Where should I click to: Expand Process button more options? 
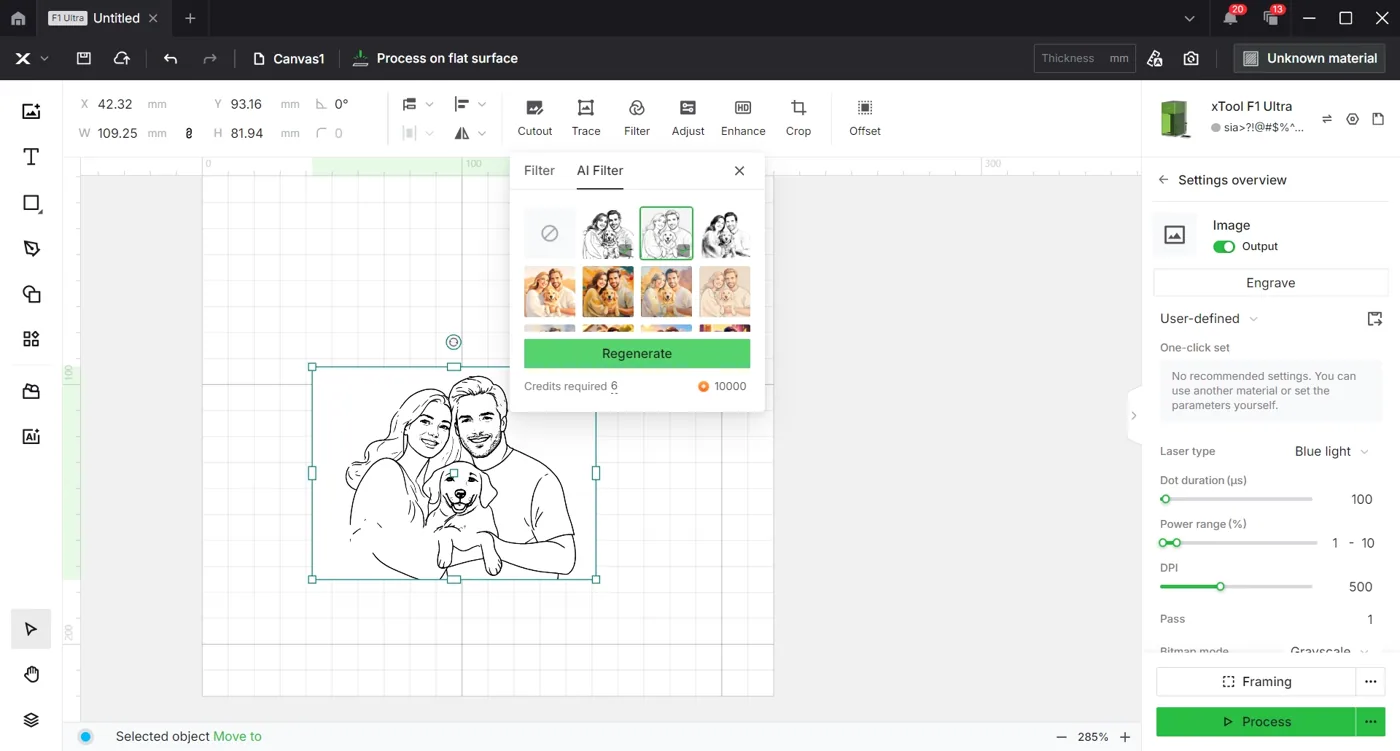point(1371,722)
